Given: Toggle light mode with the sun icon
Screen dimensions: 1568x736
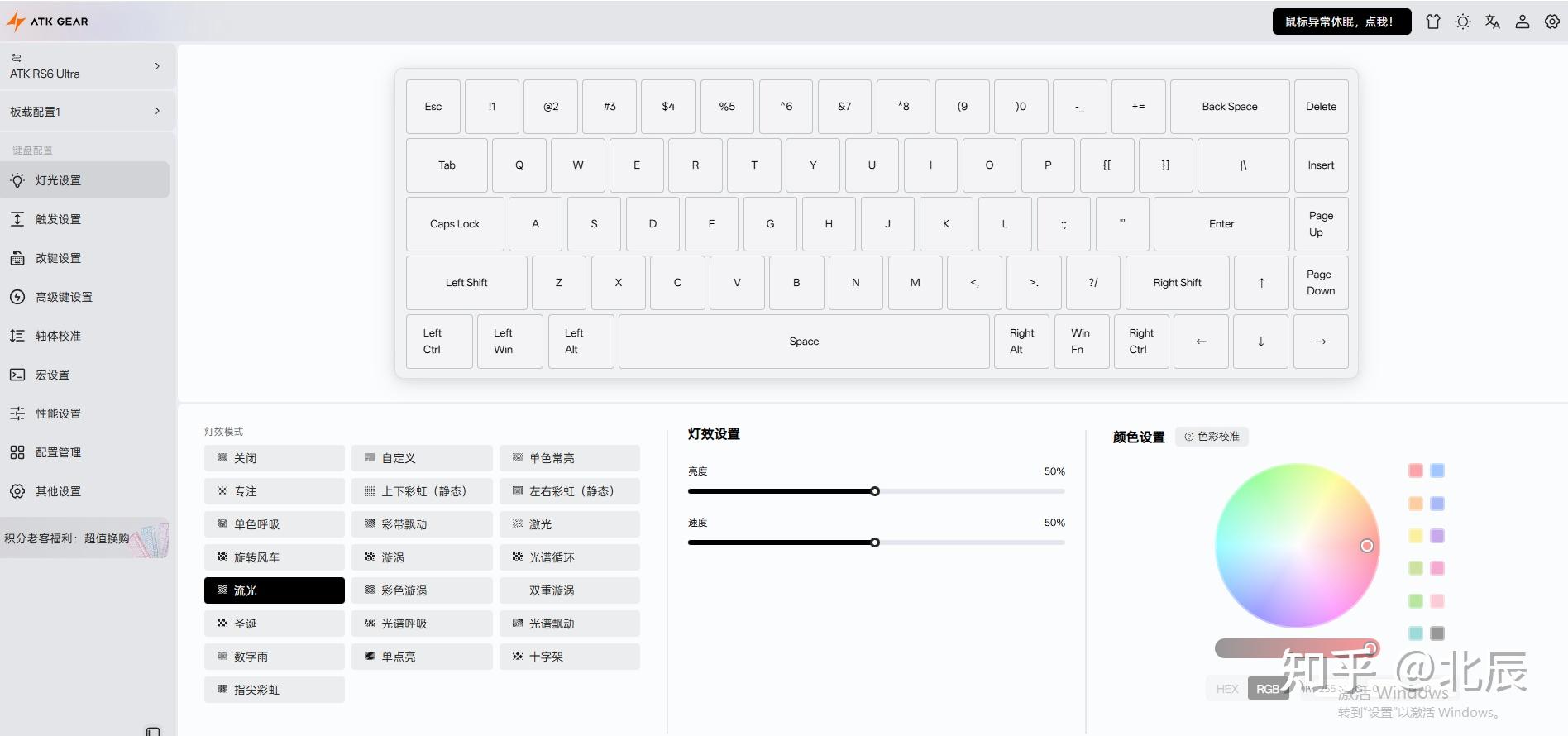Looking at the screenshot, I should (1463, 22).
